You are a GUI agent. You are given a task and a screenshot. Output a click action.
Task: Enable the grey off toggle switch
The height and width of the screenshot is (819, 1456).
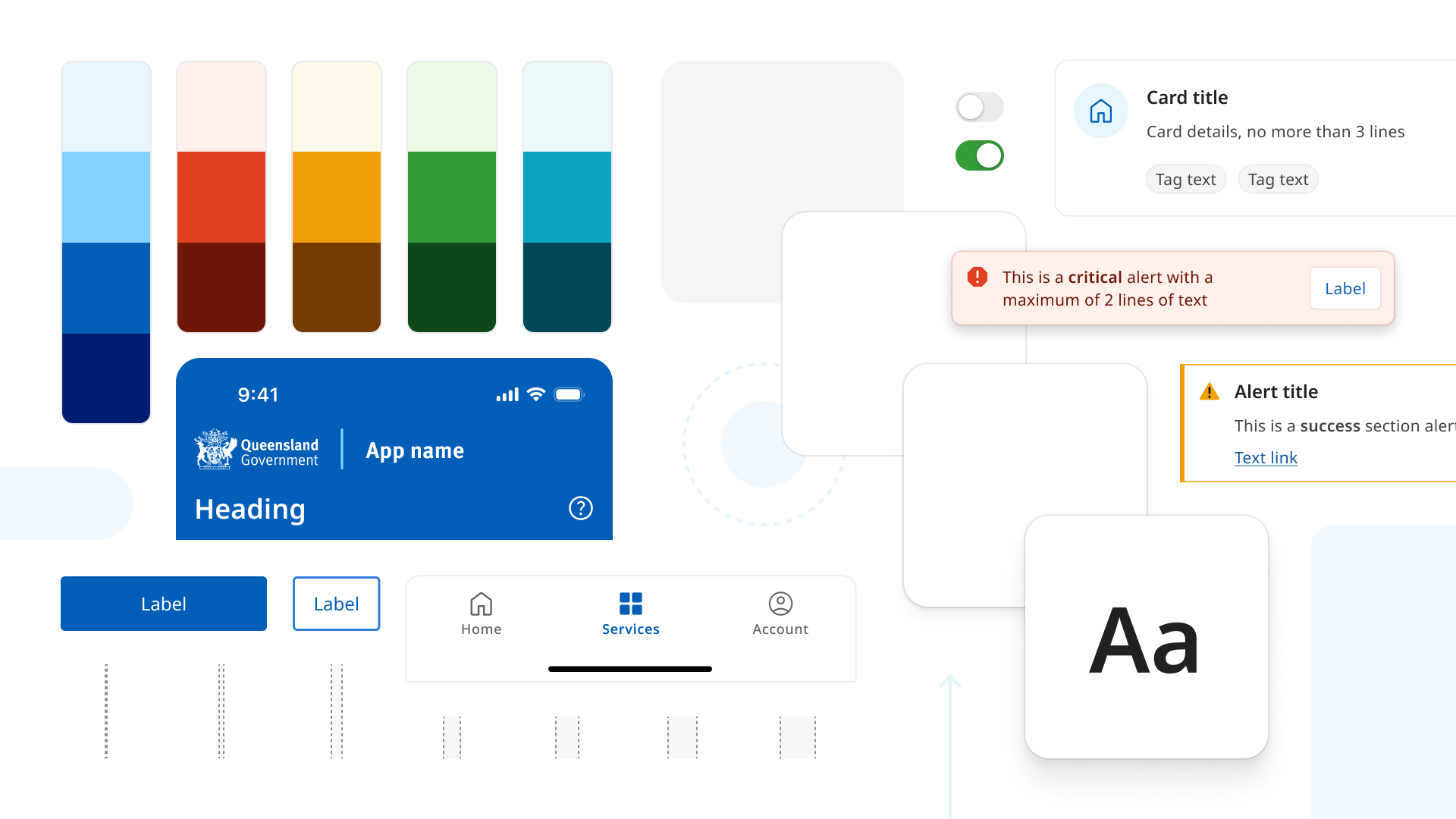click(979, 107)
